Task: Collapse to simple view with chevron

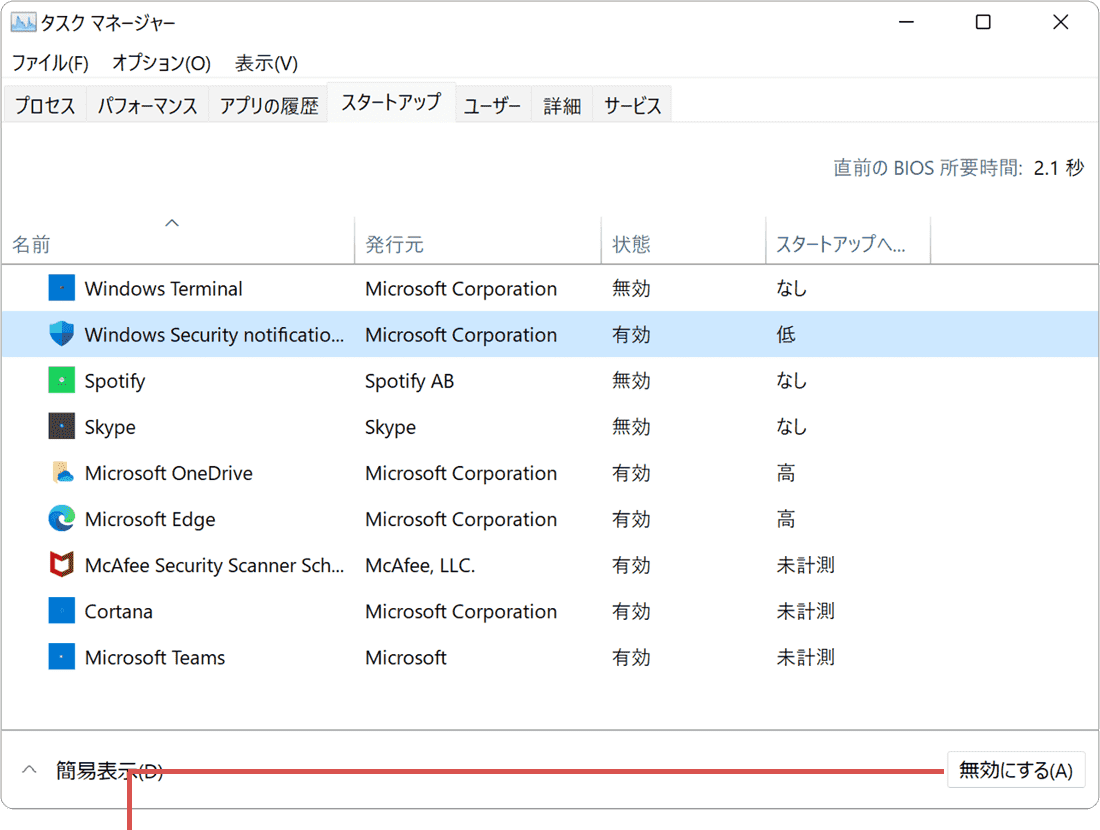Action: point(29,770)
